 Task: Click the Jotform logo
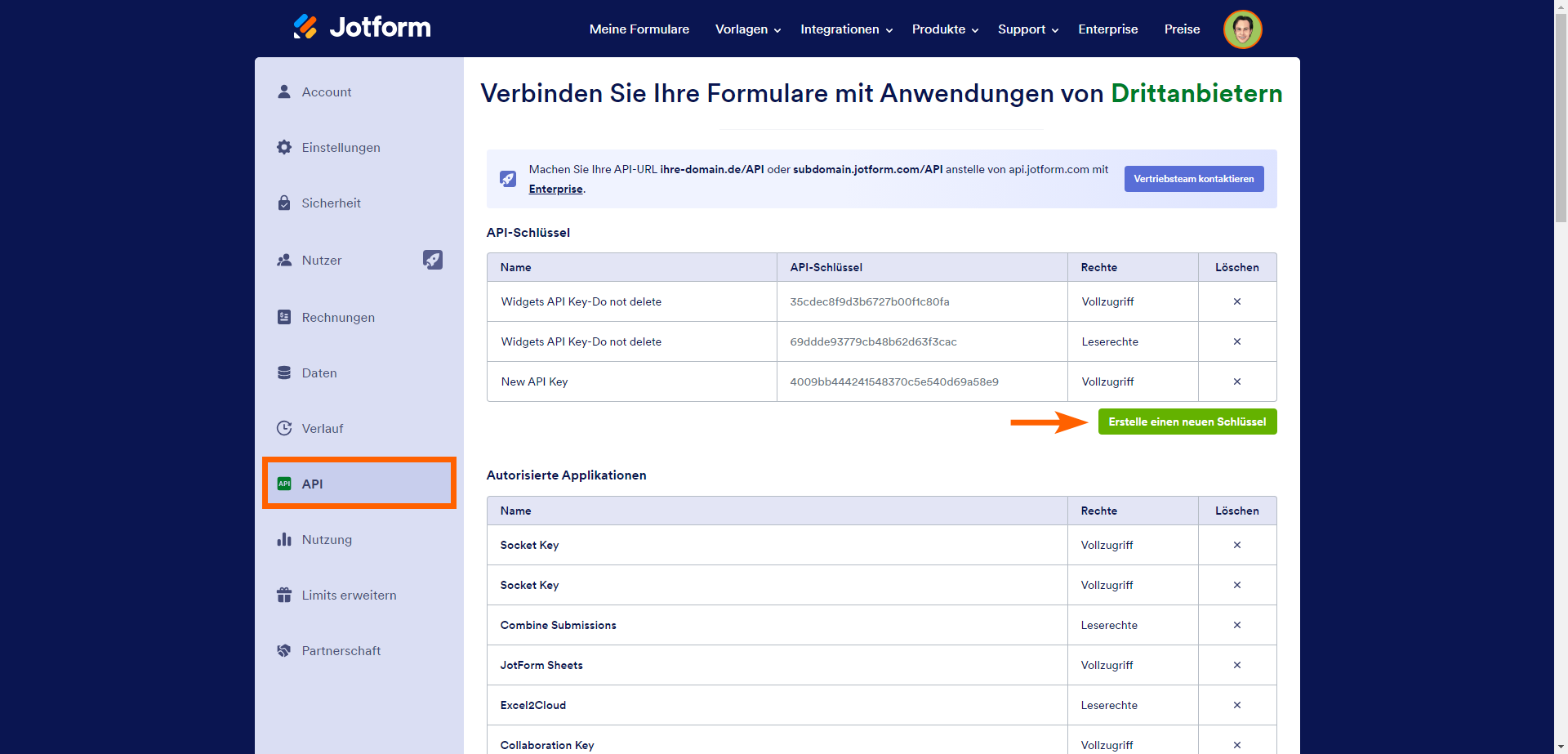click(x=361, y=27)
